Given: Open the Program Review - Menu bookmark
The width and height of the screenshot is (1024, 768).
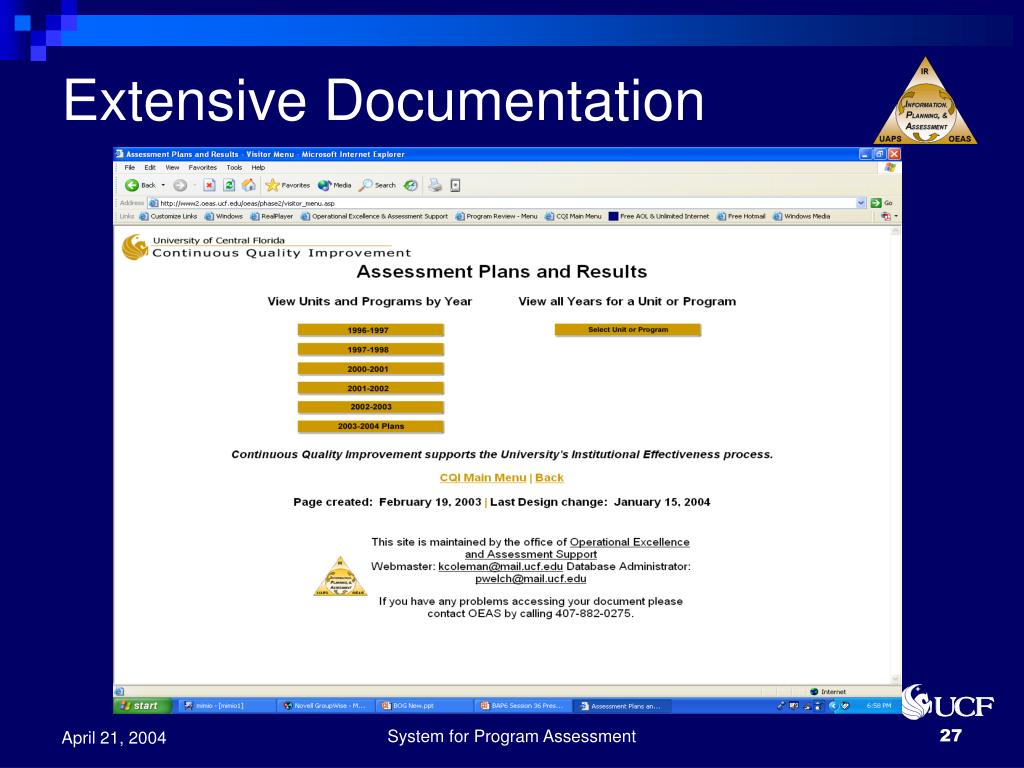Looking at the screenshot, I should [x=496, y=216].
